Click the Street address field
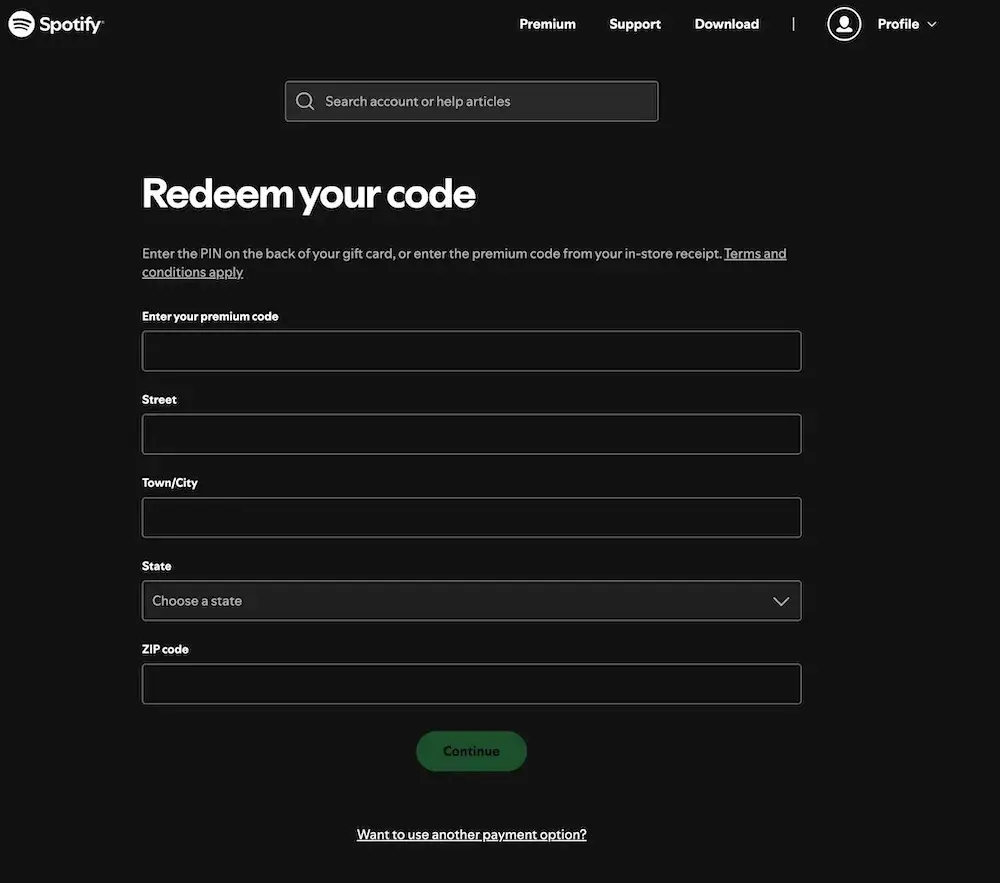Screen dimensions: 1000x883 (472, 434)
